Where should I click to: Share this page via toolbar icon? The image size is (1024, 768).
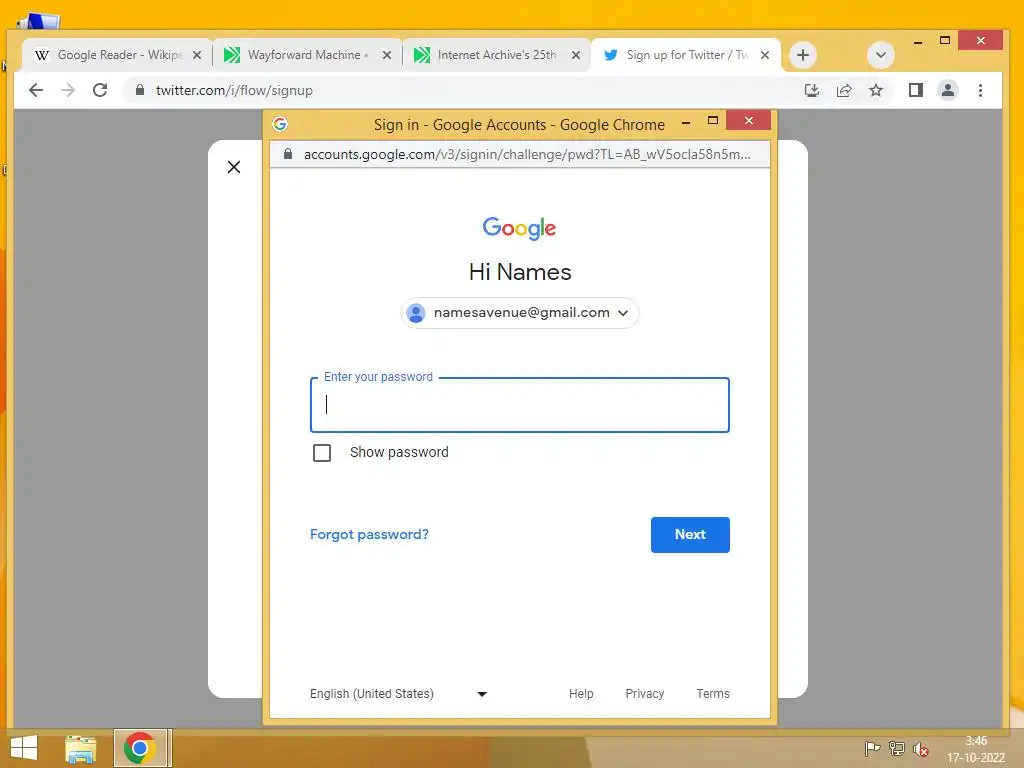tap(844, 90)
